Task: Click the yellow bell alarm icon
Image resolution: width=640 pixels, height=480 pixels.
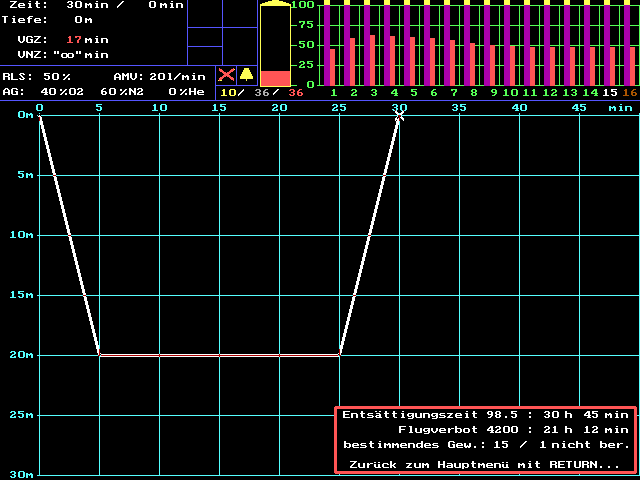Action: 246,75
